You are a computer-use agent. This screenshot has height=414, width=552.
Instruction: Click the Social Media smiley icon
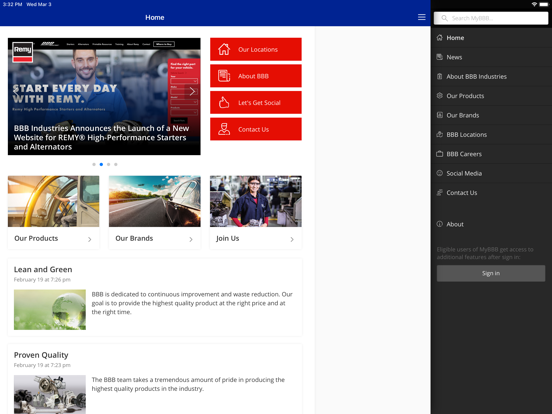pos(439,173)
